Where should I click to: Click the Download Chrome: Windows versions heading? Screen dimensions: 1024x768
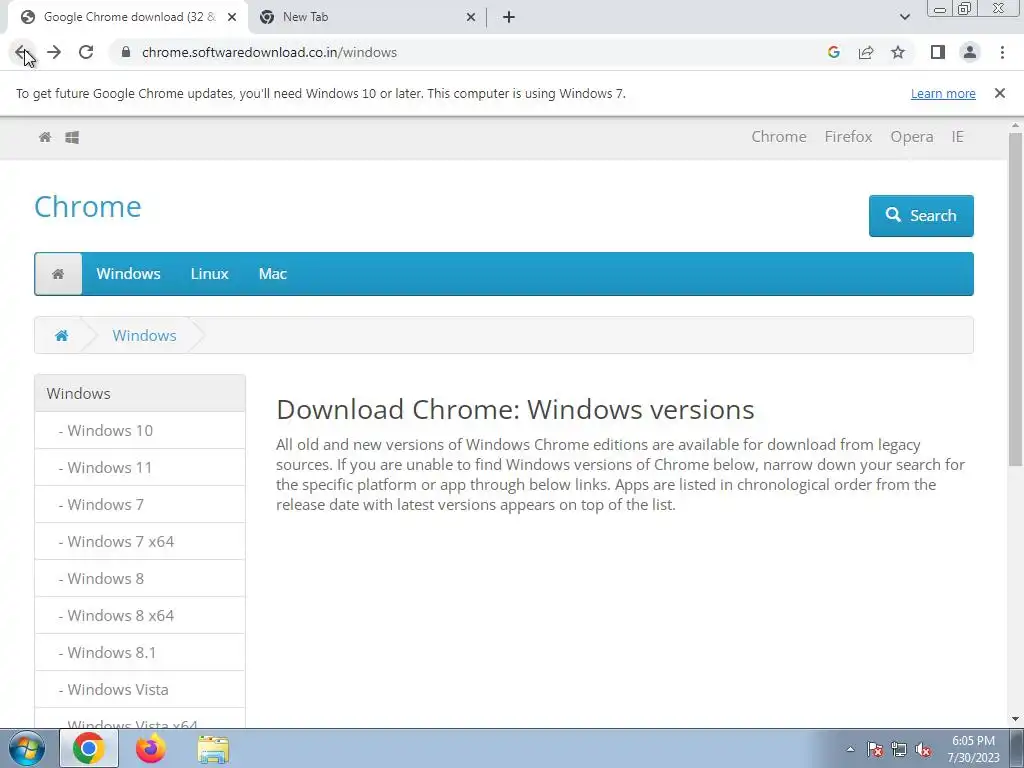(515, 409)
